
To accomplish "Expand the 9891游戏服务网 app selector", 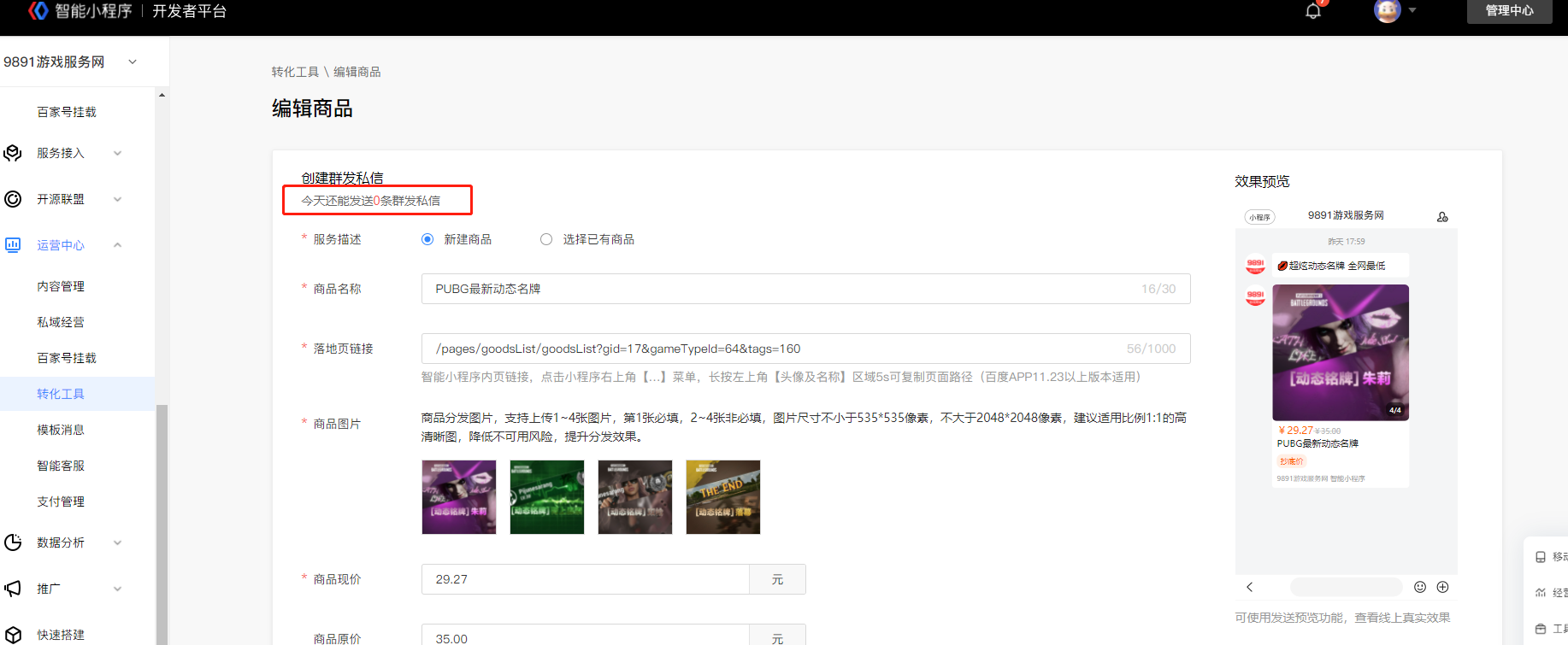I will [133, 62].
